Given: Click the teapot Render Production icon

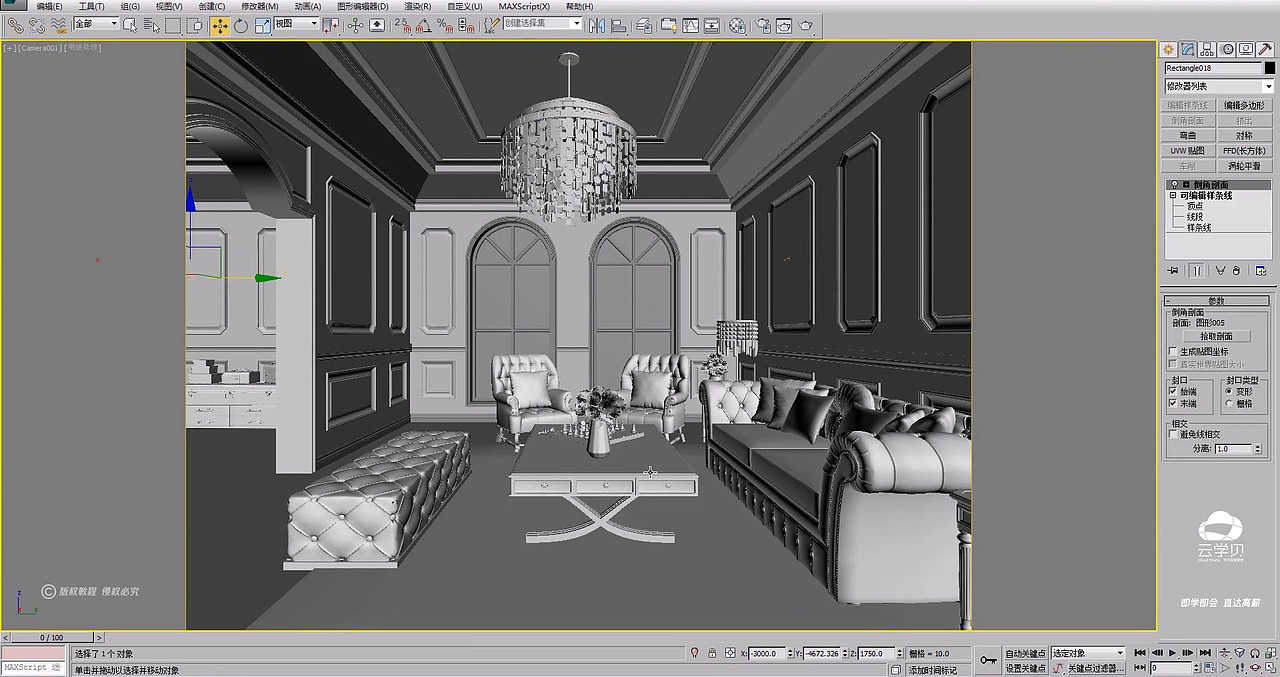Looking at the screenshot, I should coord(806,25).
